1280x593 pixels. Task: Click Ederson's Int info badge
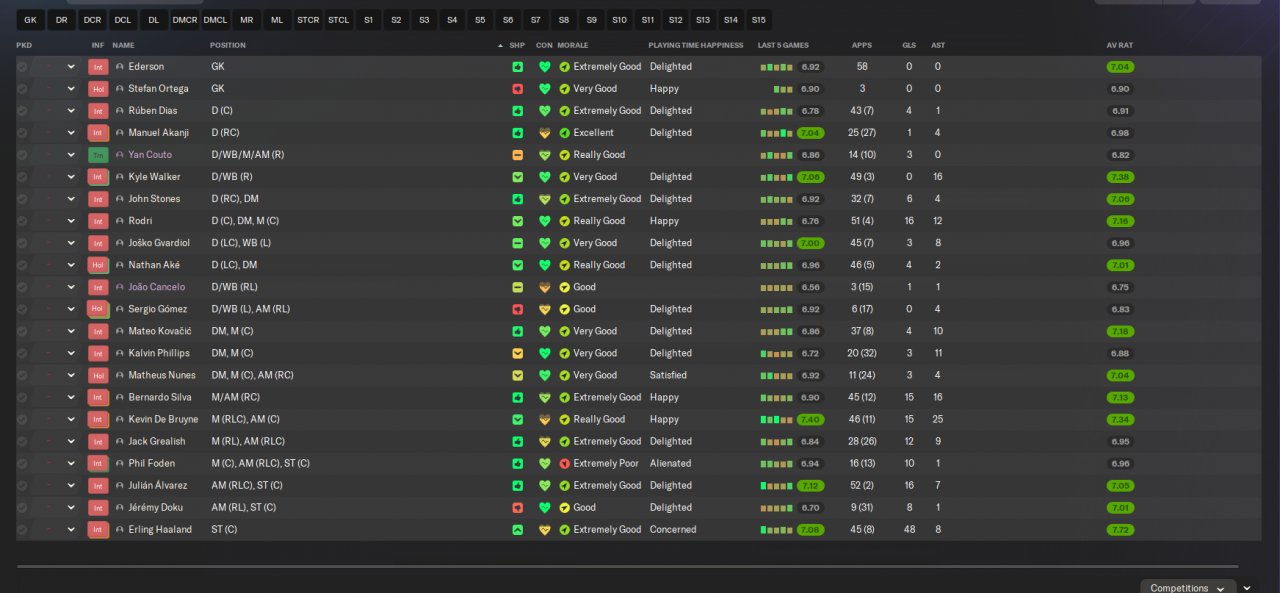(98, 67)
